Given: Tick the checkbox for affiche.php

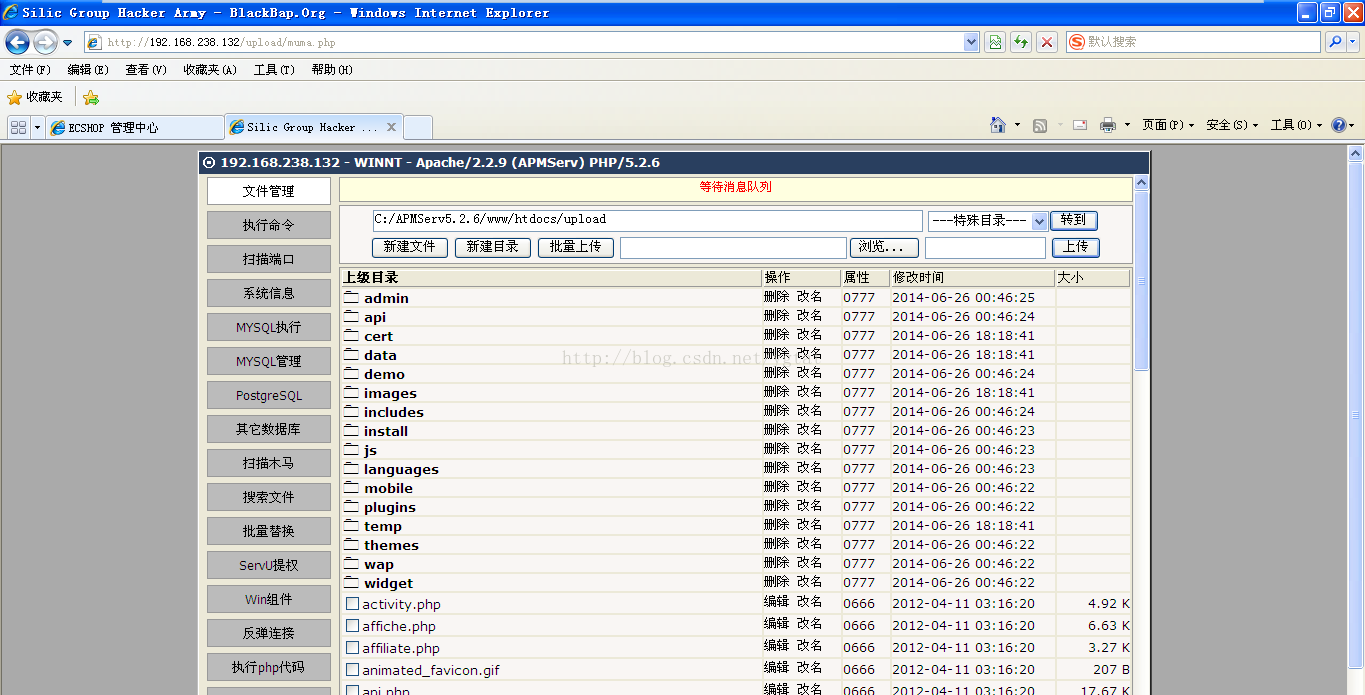Looking at the screenshot, I should 352,625.
